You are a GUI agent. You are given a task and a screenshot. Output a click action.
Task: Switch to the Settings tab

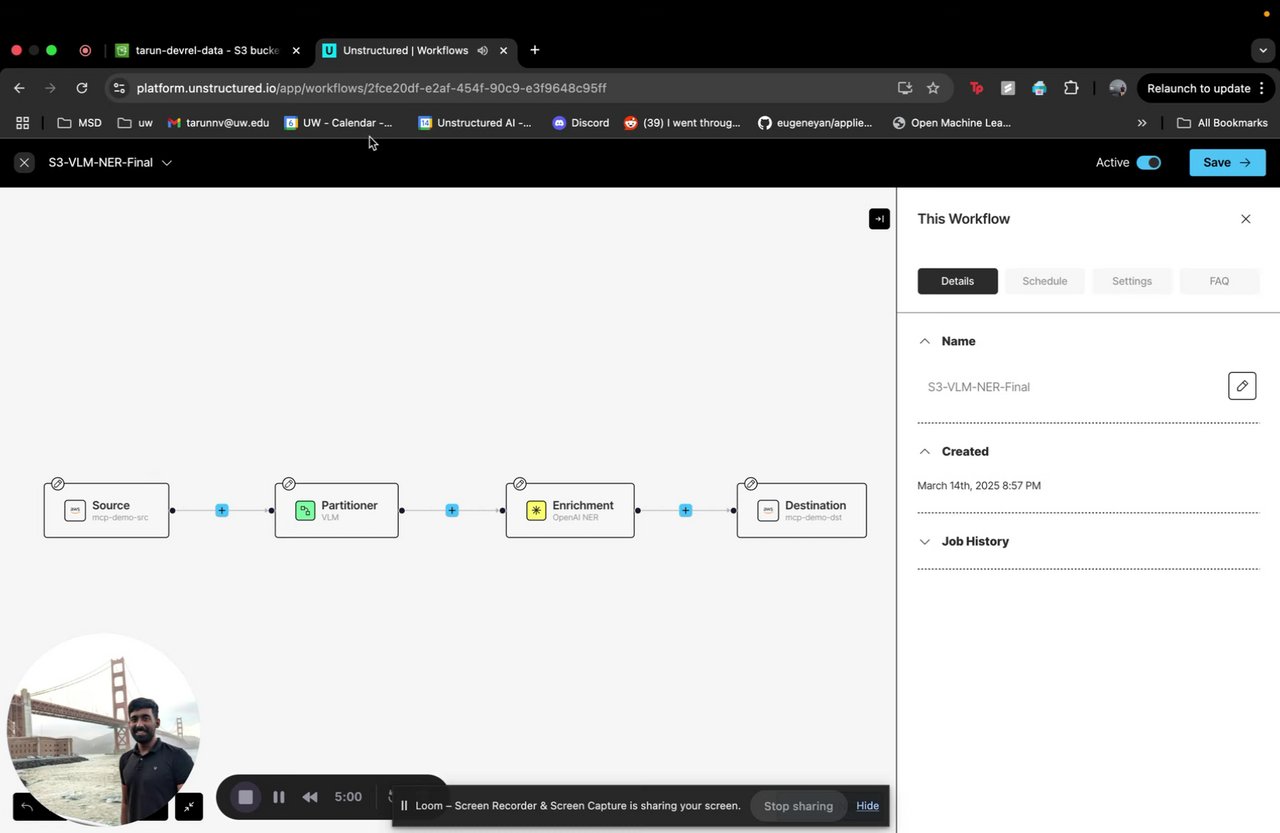click(1132, 281)
